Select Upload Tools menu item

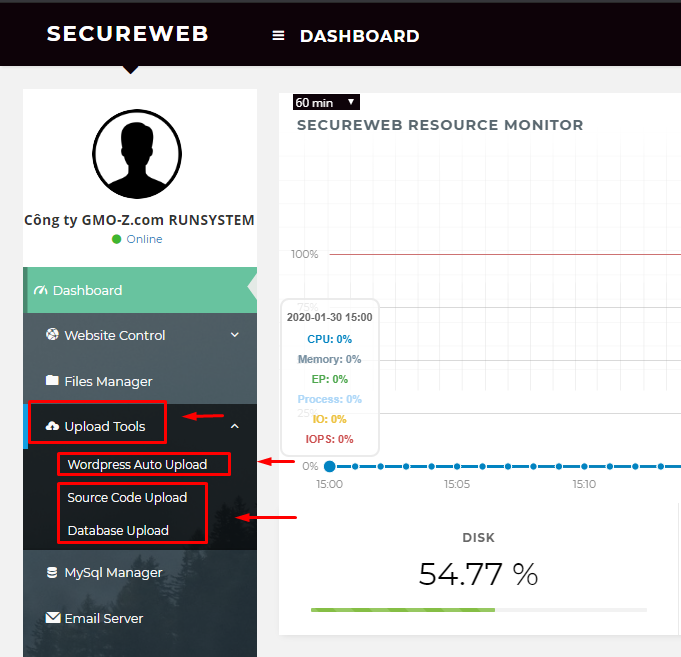click(x=140, y=426)
